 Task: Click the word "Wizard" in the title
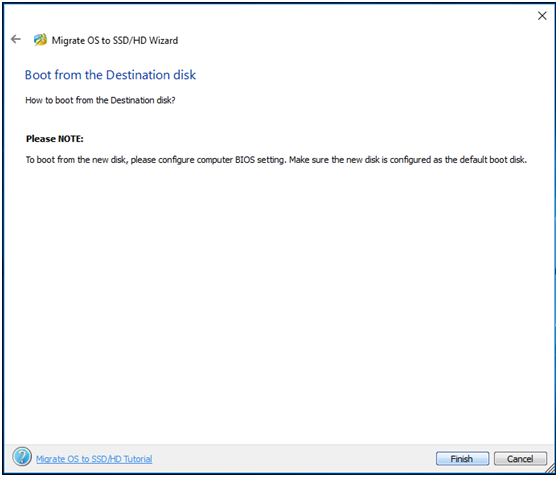(x=163, y=41)
